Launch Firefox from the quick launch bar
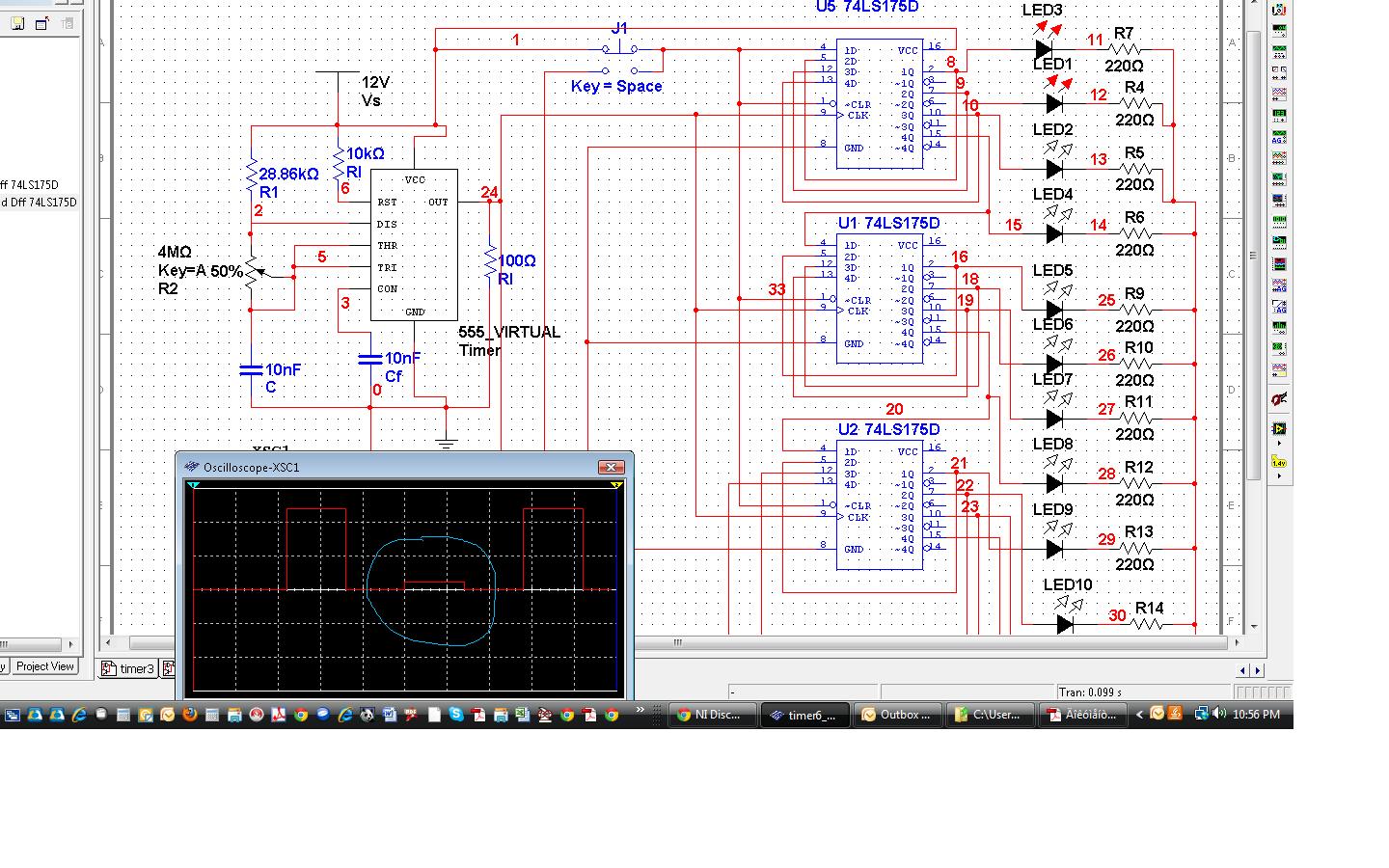The width and height of the screenshot is (1389, 868). [x=190, y=715]
